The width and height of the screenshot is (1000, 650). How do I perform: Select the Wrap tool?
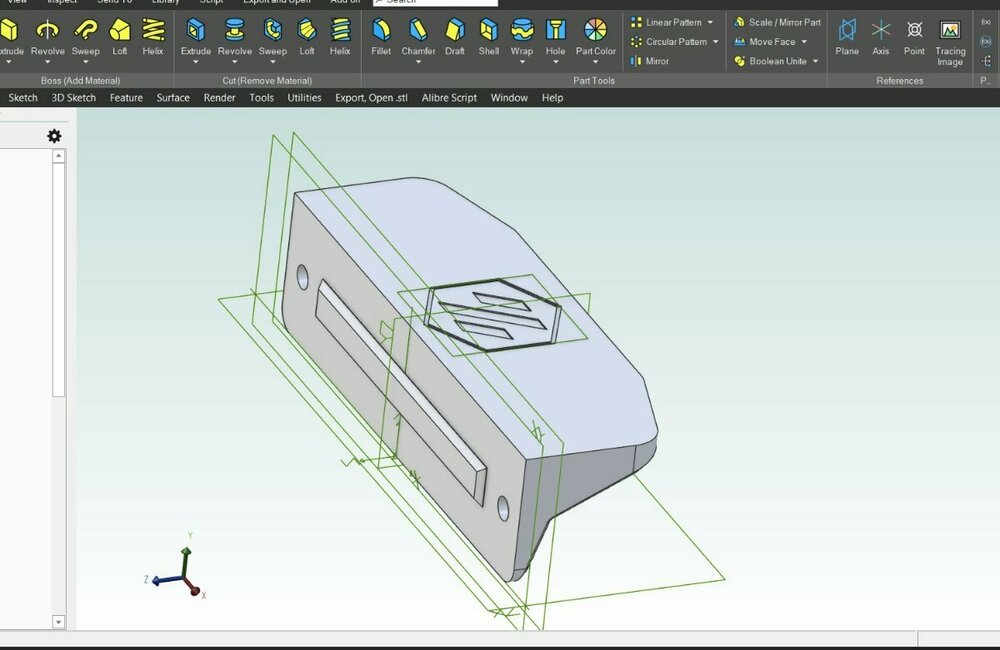pyautogui.click(x=522, y=37)
